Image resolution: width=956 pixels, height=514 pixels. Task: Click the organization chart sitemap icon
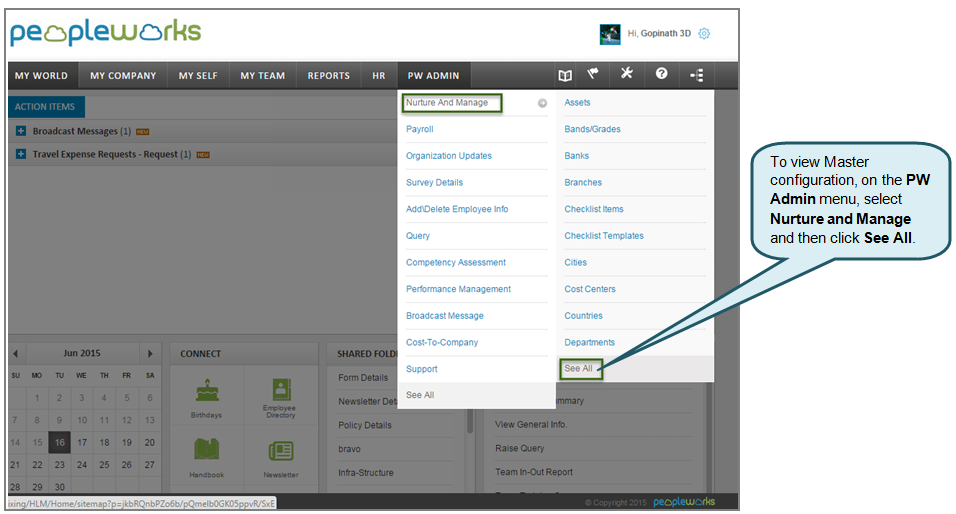click(696, 75)
